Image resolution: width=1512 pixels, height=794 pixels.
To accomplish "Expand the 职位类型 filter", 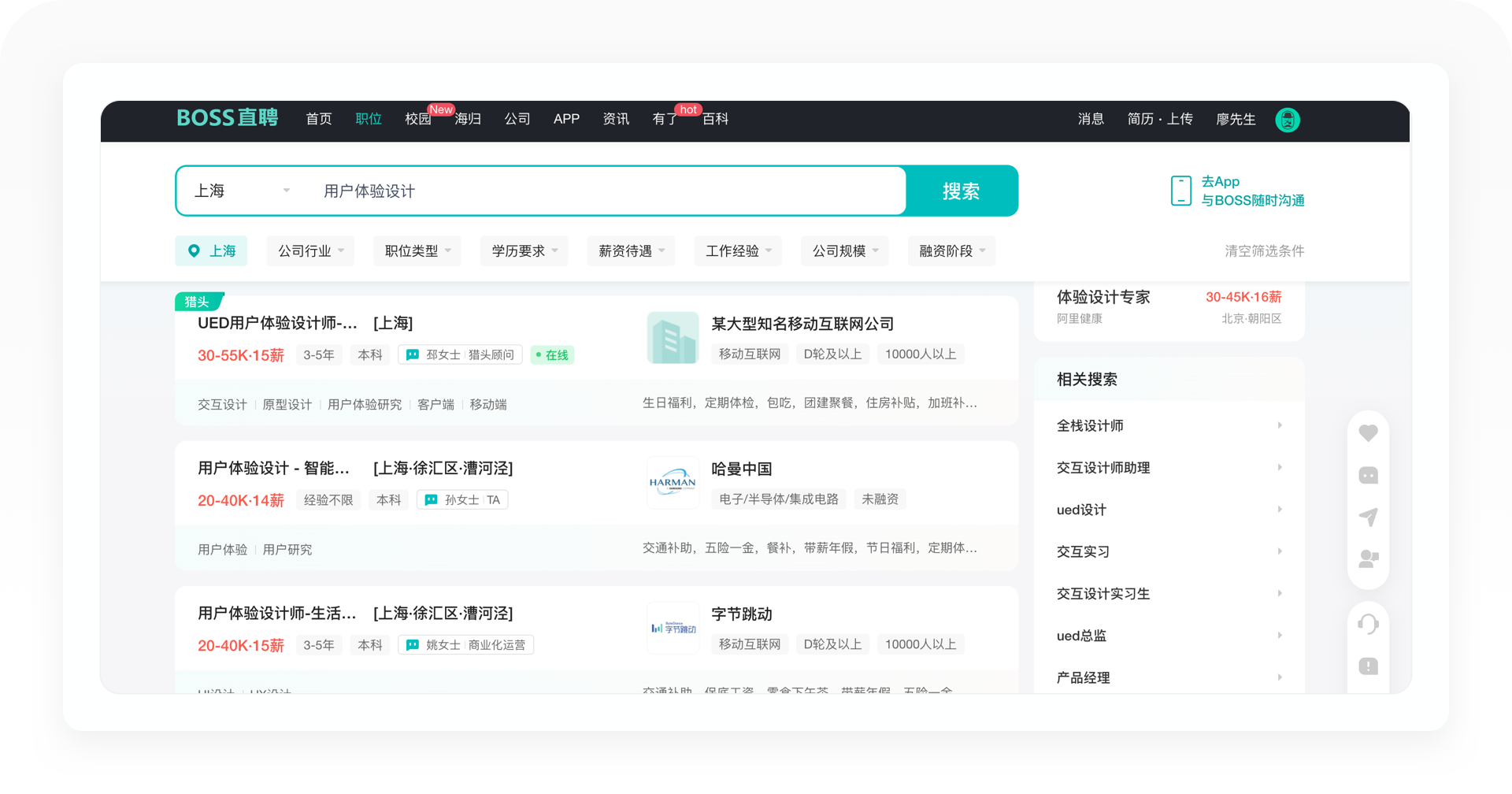I will coord(417,251).
